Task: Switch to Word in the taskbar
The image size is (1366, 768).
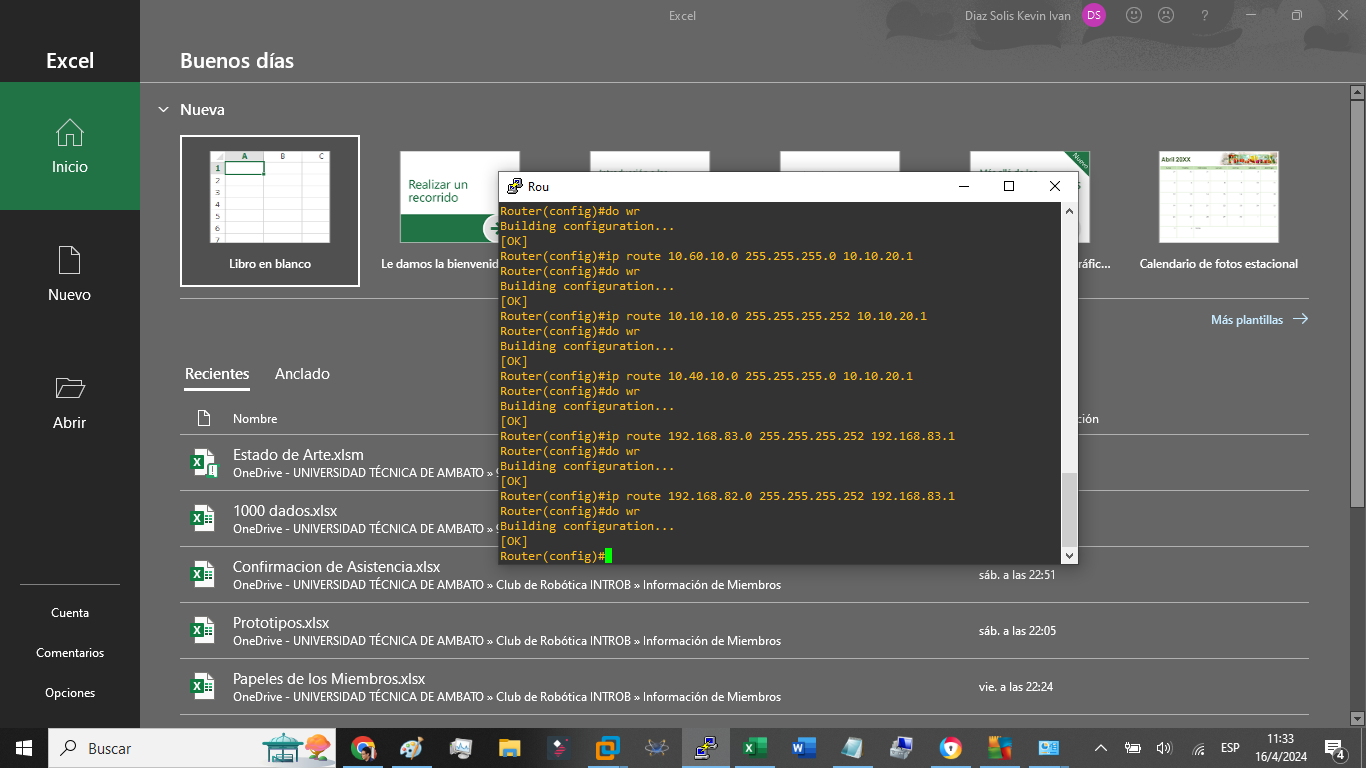Action: [803, 748]
